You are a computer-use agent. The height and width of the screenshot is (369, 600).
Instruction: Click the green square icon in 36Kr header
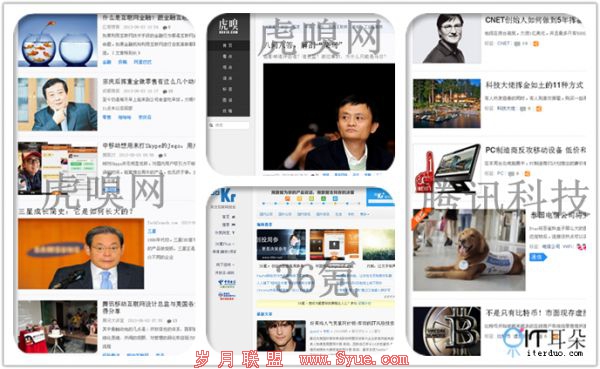click(323, 199)
